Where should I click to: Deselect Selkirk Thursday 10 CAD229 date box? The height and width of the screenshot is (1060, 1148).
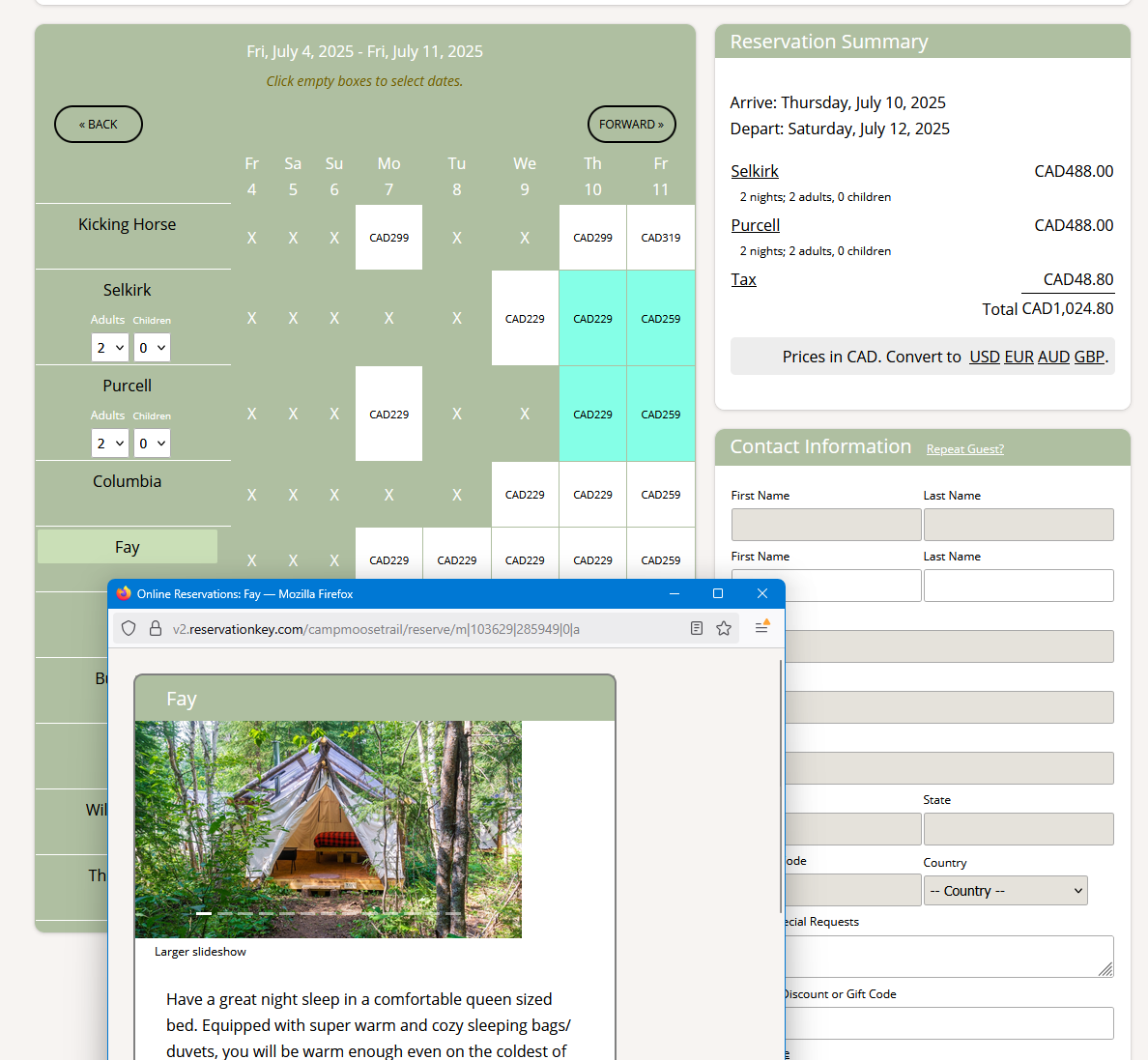[592, 318]
